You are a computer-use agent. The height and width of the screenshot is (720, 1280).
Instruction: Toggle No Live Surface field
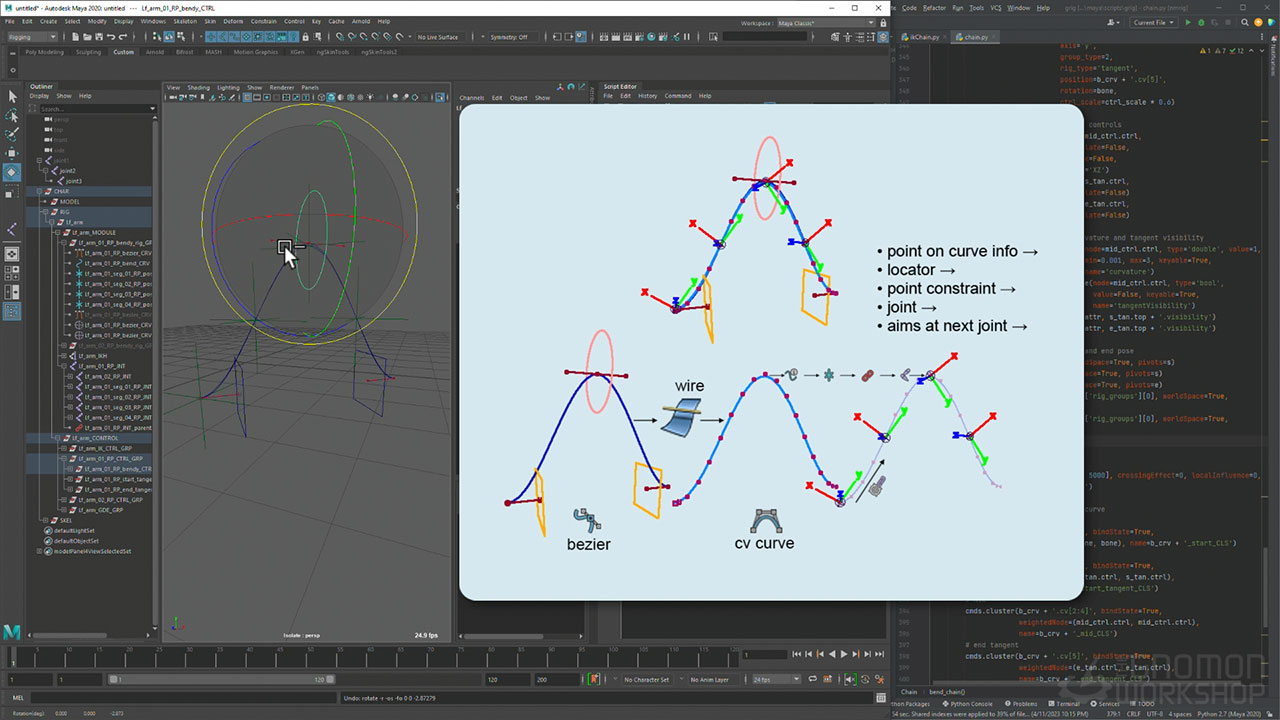pos(438,37)
